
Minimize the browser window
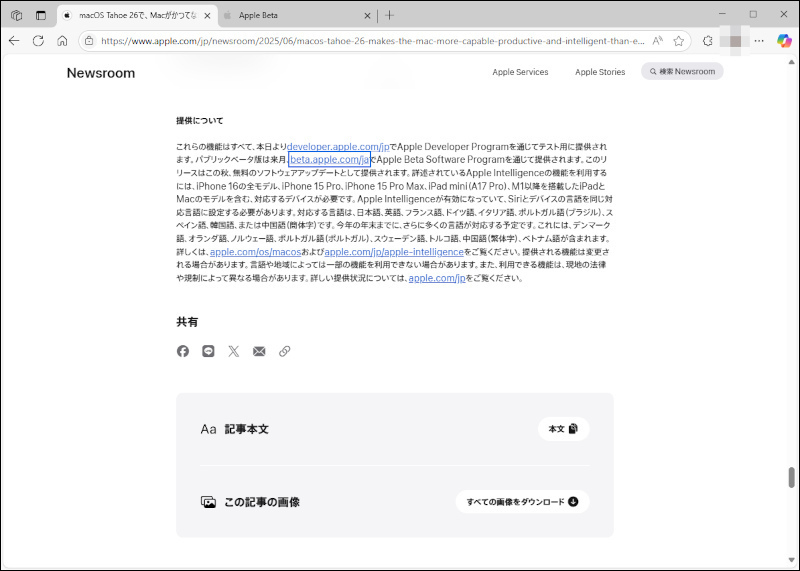tap(722, 14)
